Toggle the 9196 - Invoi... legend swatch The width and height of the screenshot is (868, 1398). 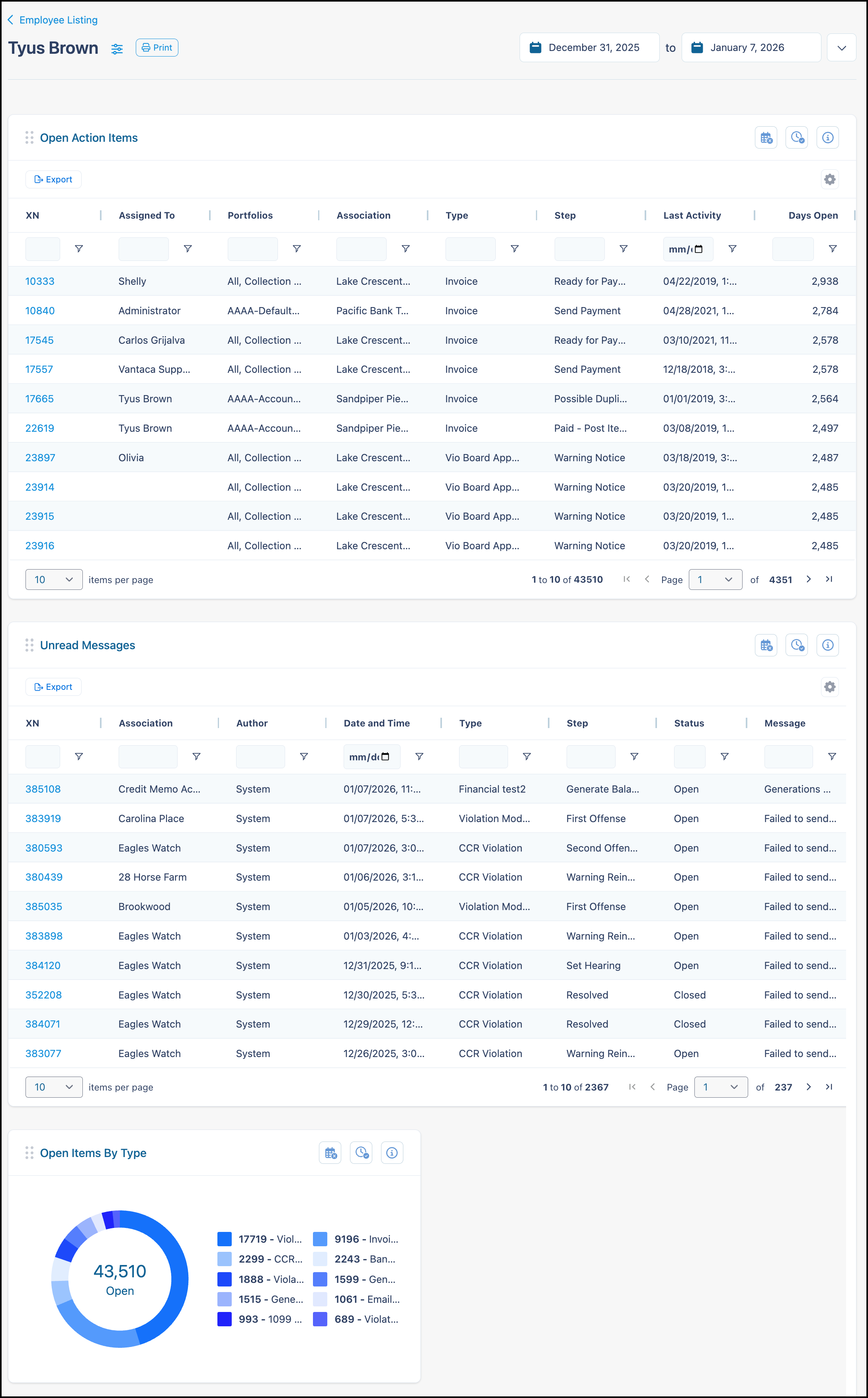coord(321,1239)
